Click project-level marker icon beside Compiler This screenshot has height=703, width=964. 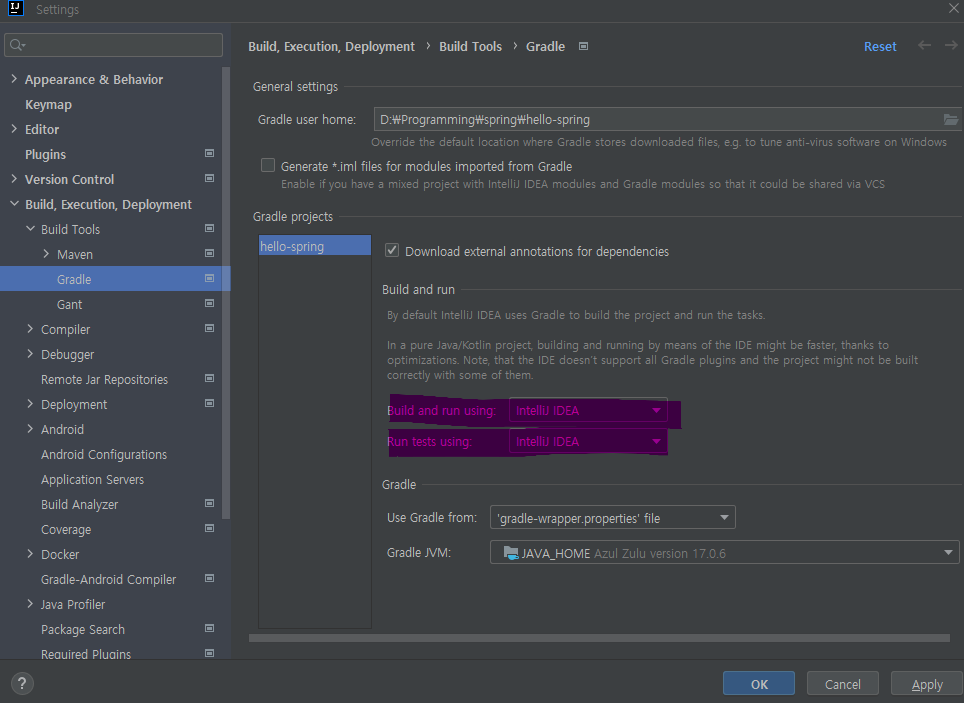coord(209,328)
